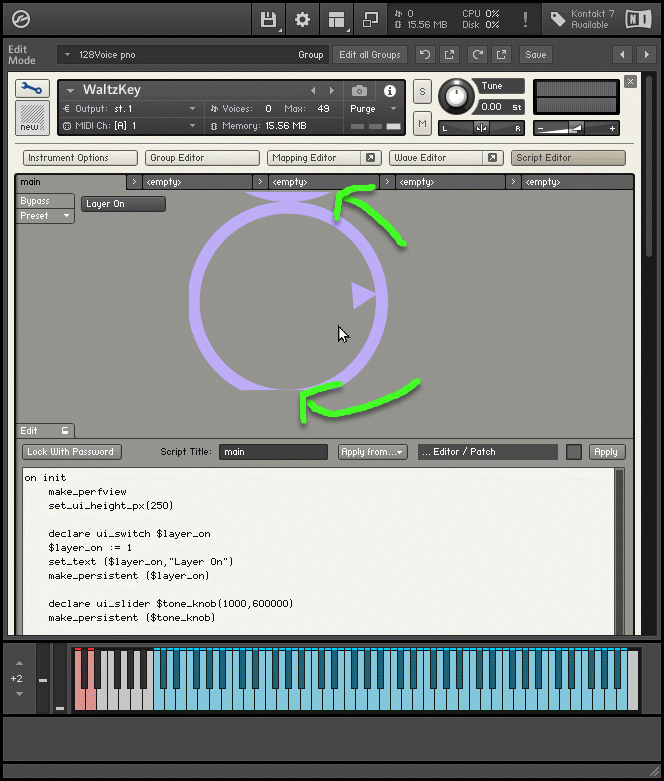664x781 pixels.
Task: Open the script Preset dropdown
Action: tap(45, 216)
